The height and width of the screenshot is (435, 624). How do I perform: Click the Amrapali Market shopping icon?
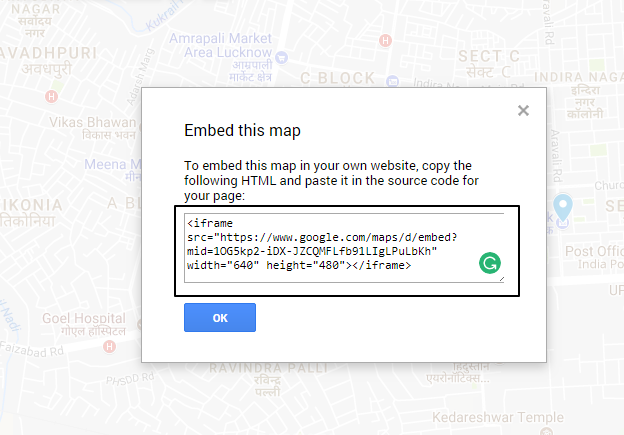tap(281, 58)
